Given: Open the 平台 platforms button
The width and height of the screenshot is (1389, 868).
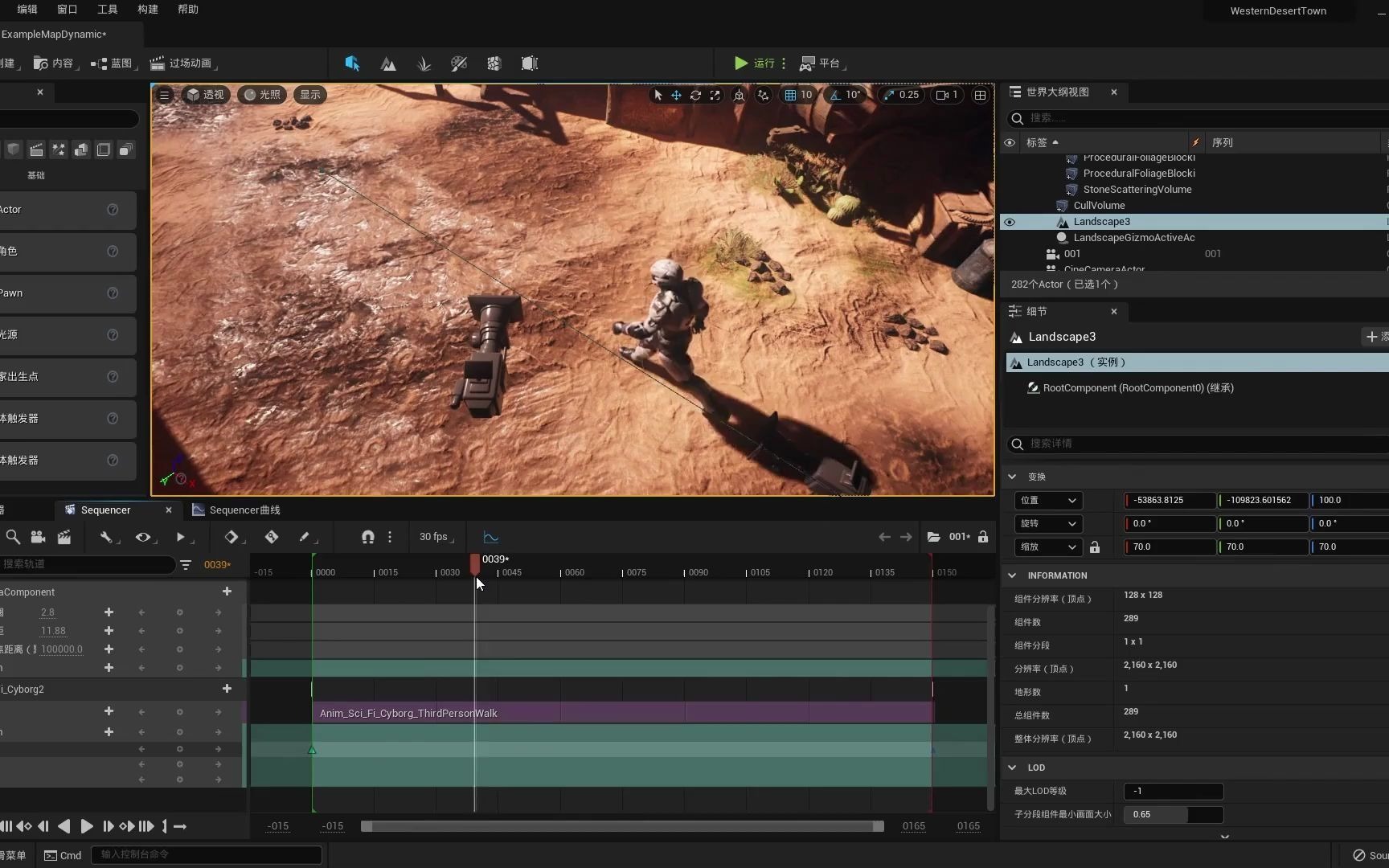Looking at the screenshot, I should point(823,63).
